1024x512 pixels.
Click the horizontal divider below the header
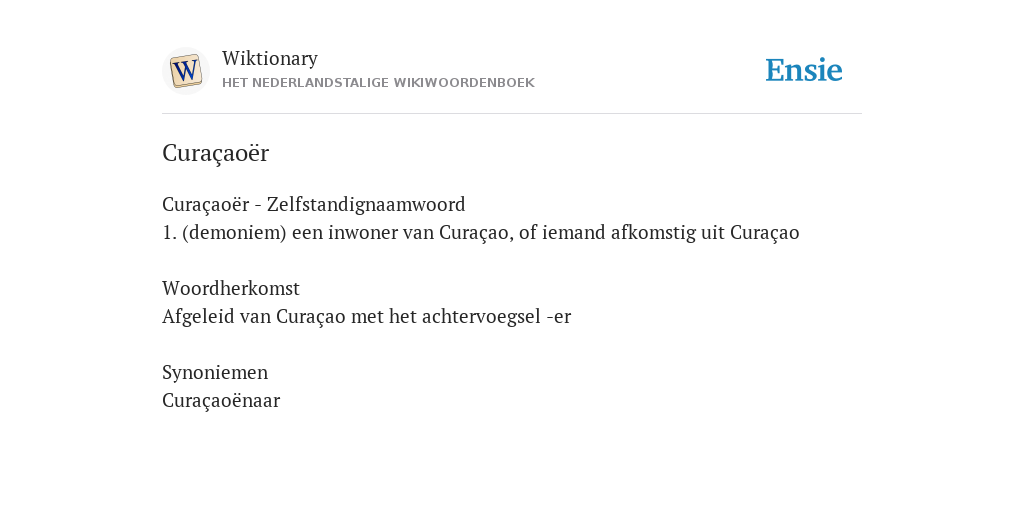pyautogui.click(x=512, y=114)
